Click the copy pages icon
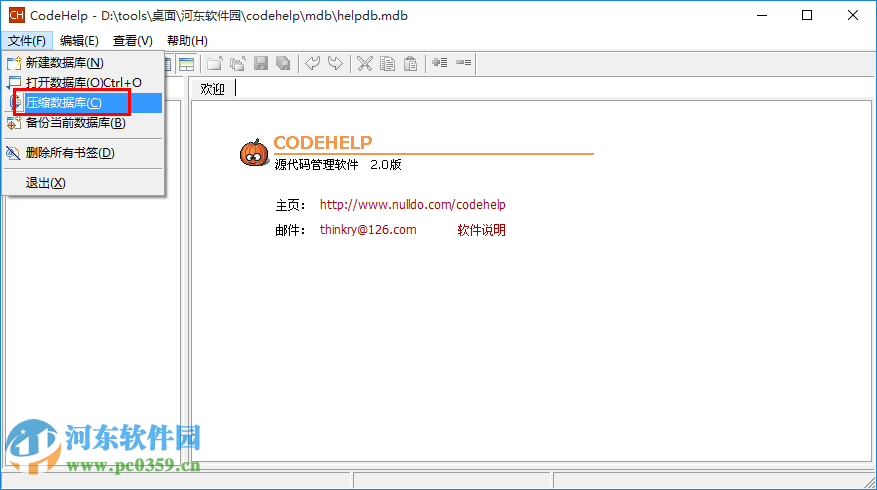Image resolution: width=877 pixels, height=490 pixels. (387, 63)
